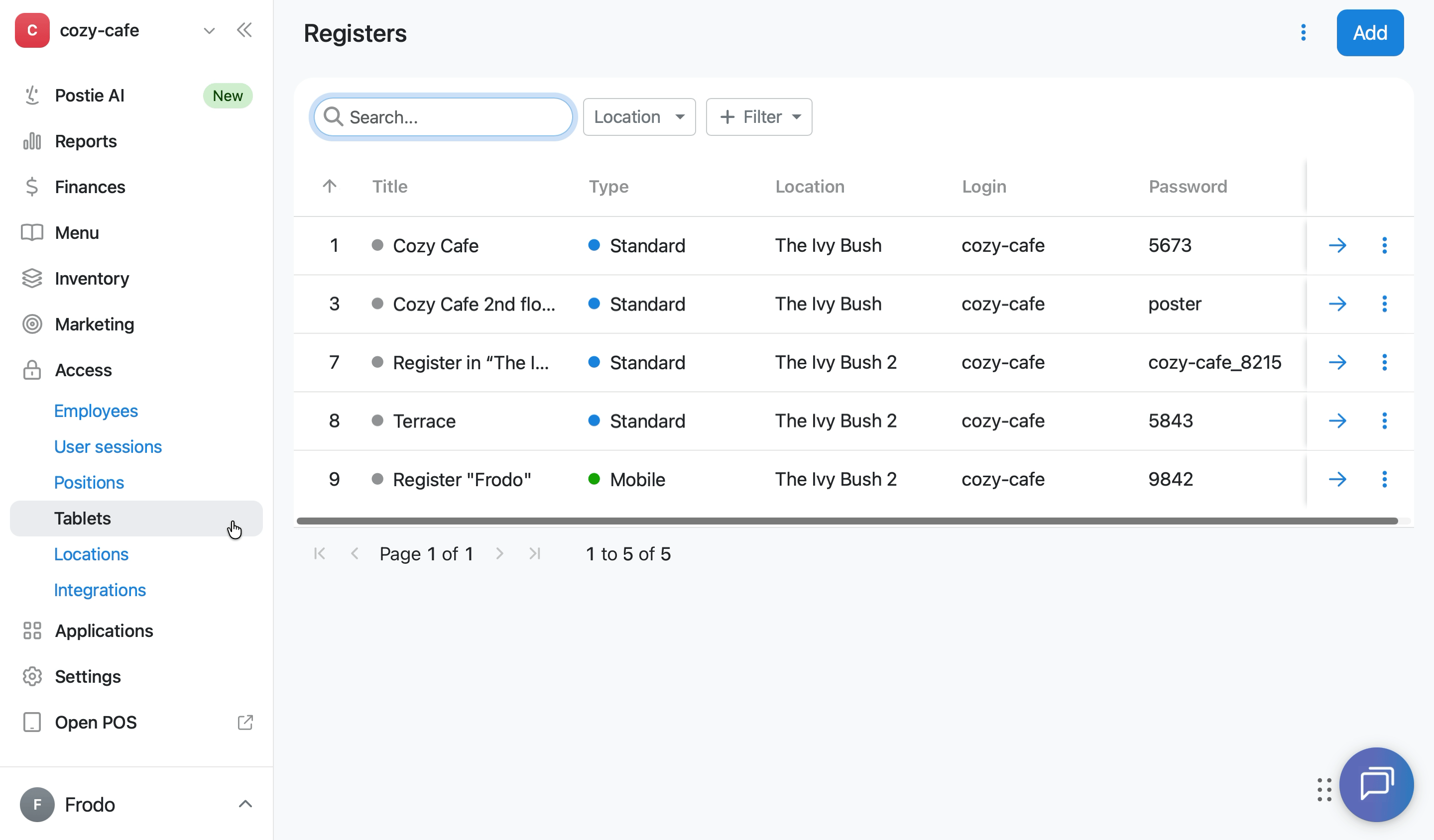Open the three-dot menu for the Register in "The I..." row
Viewport: 1434px width, 840px height.
coord(1385,362)
